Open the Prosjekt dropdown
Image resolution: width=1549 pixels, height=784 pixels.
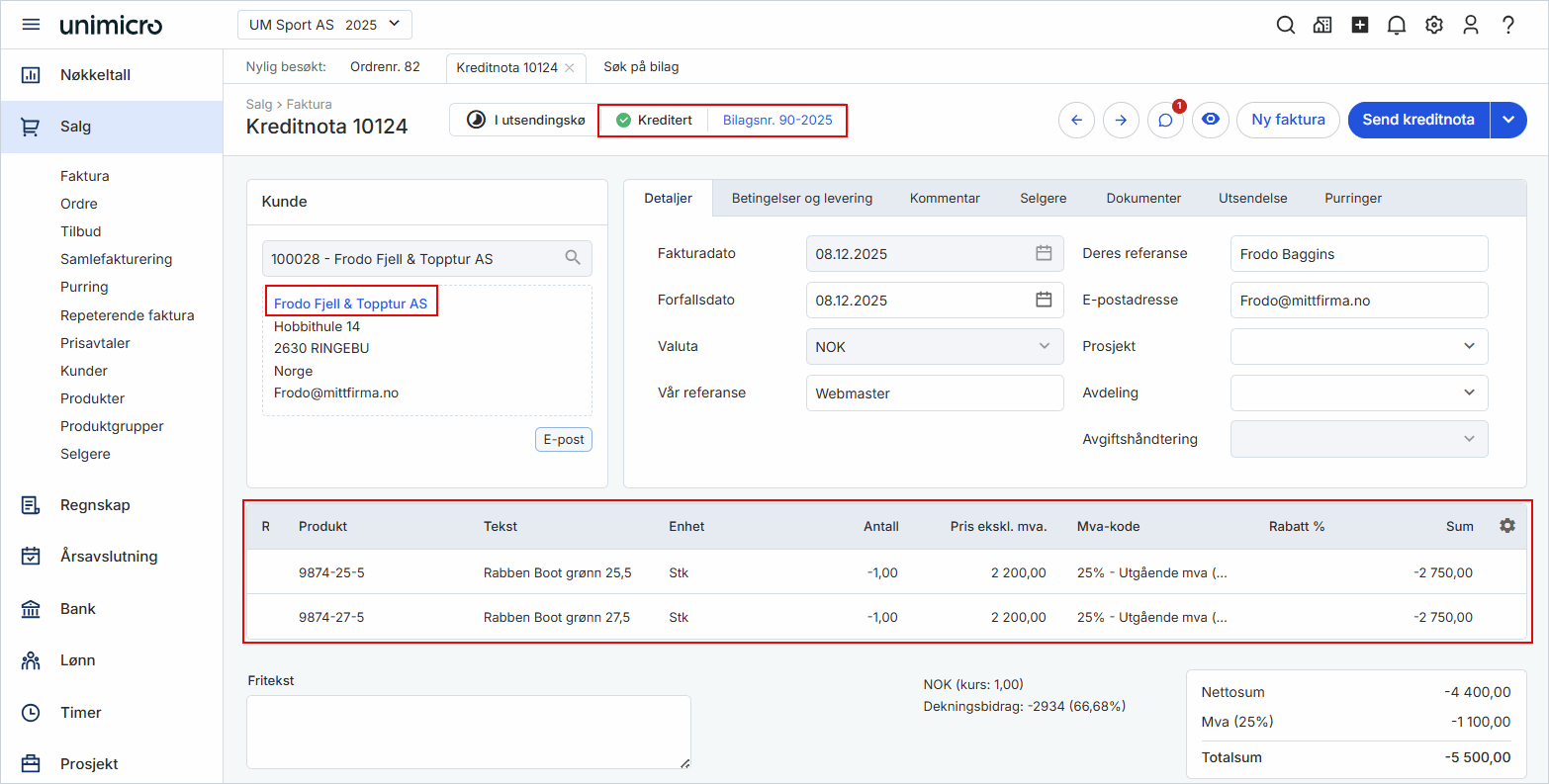click(x=1358, y=346)
